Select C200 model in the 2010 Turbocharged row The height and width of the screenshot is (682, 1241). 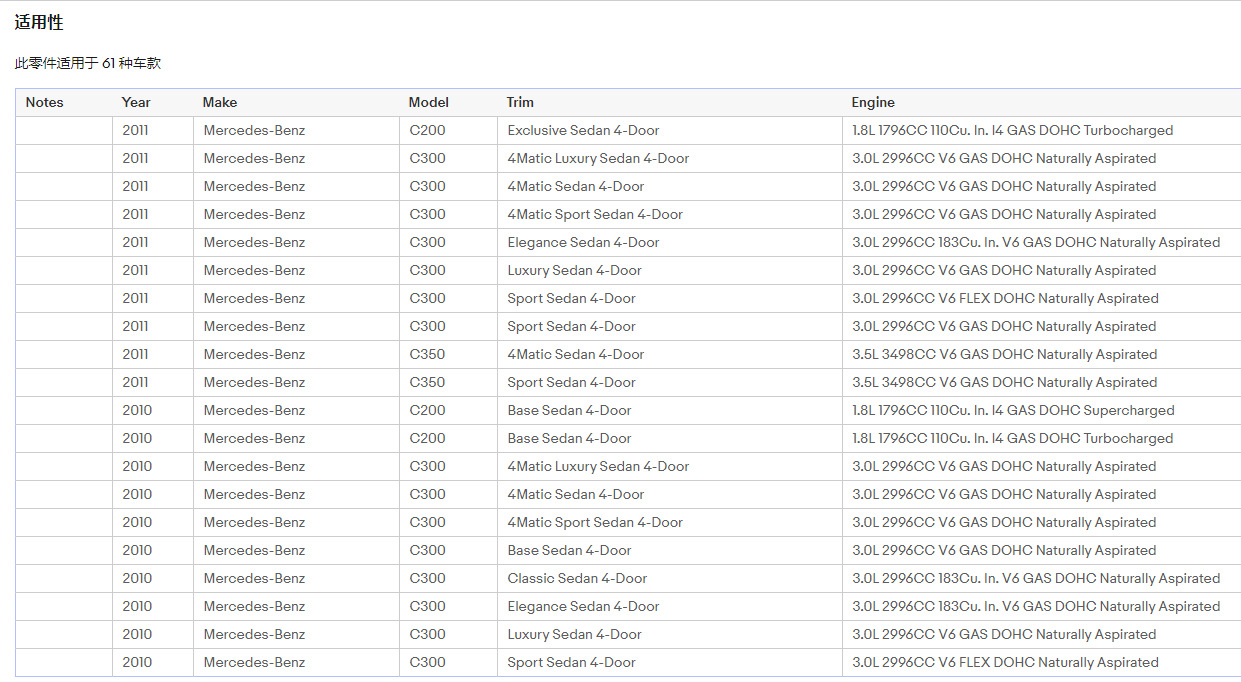pos(428,438)
